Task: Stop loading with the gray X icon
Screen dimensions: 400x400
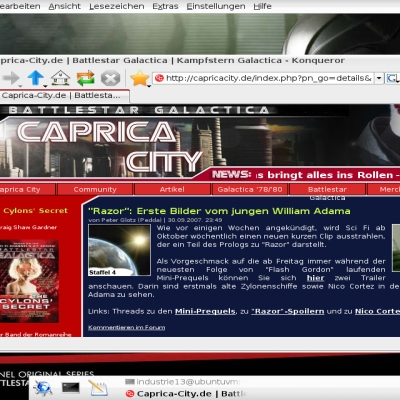Action: point(110,79)
